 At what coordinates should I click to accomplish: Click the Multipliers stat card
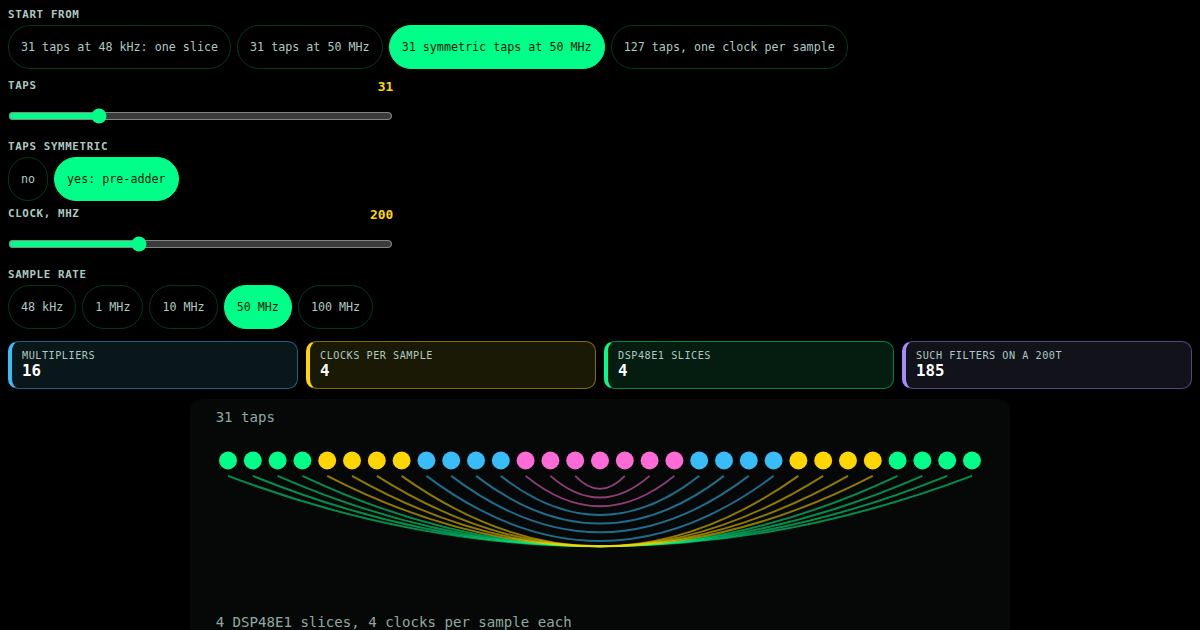(153, 365)
